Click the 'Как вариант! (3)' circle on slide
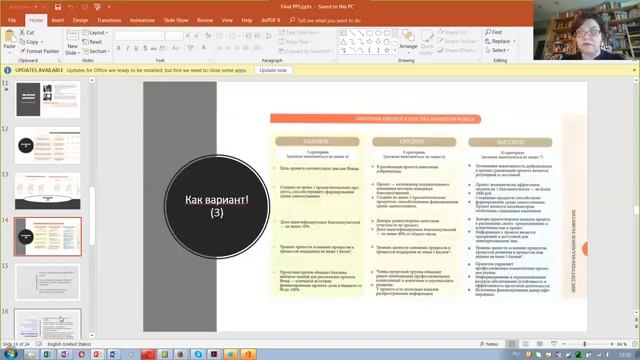Viewport: 640px width, 360px height. [x=217, y=206]
